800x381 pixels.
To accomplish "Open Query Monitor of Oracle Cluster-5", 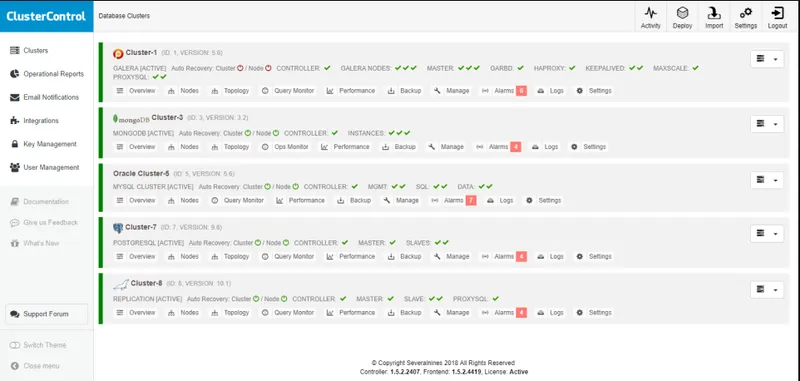I will (237, 200).
